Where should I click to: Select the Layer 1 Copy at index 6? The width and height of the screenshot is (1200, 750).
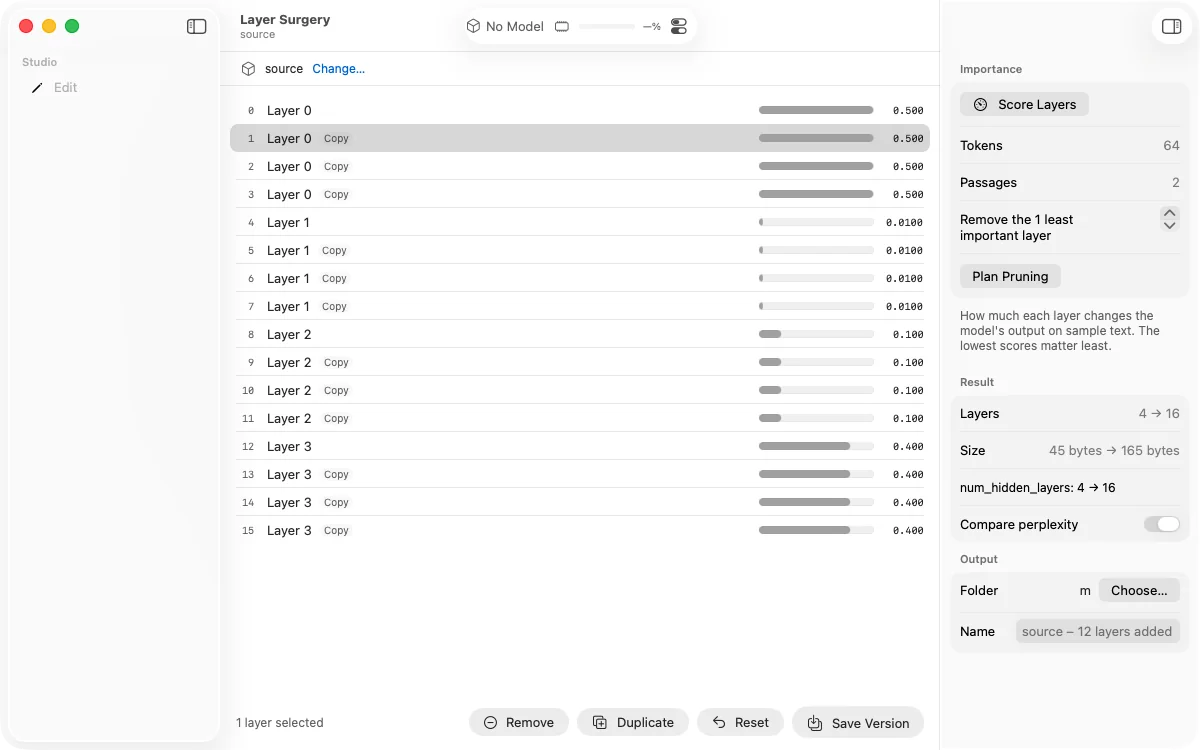[x=580, y=278]
